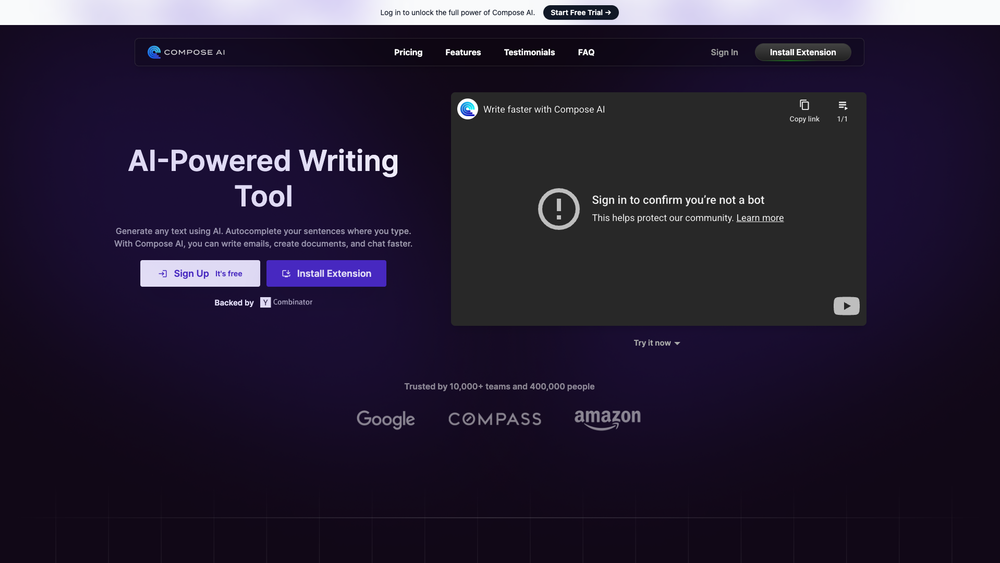This screenshot has width=1000, height=563.
Task: Open video title Write faster with Compose AI
Action: tap(544, 109)
